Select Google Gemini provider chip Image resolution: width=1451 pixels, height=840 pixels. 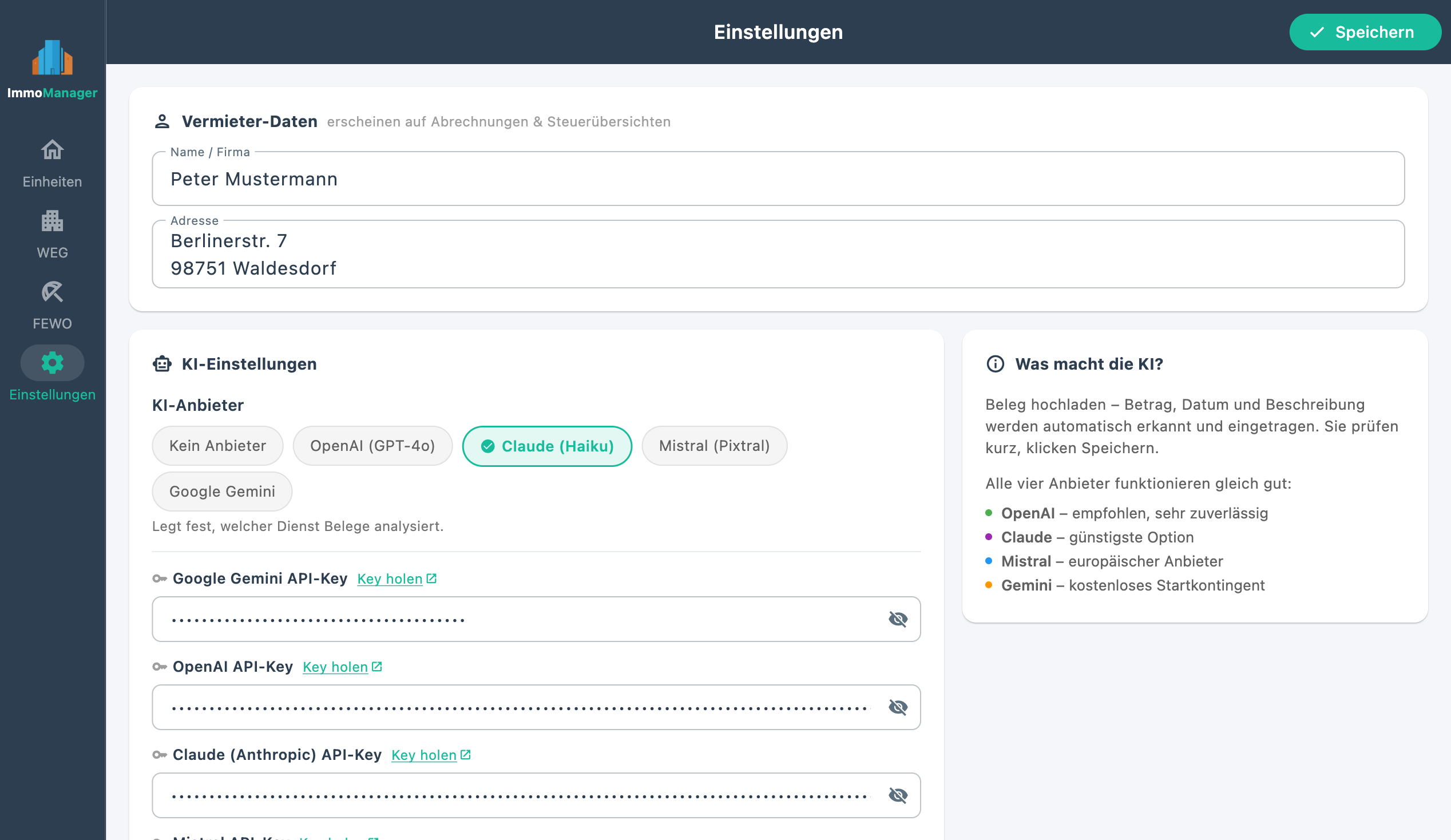(x=222, y=491)
